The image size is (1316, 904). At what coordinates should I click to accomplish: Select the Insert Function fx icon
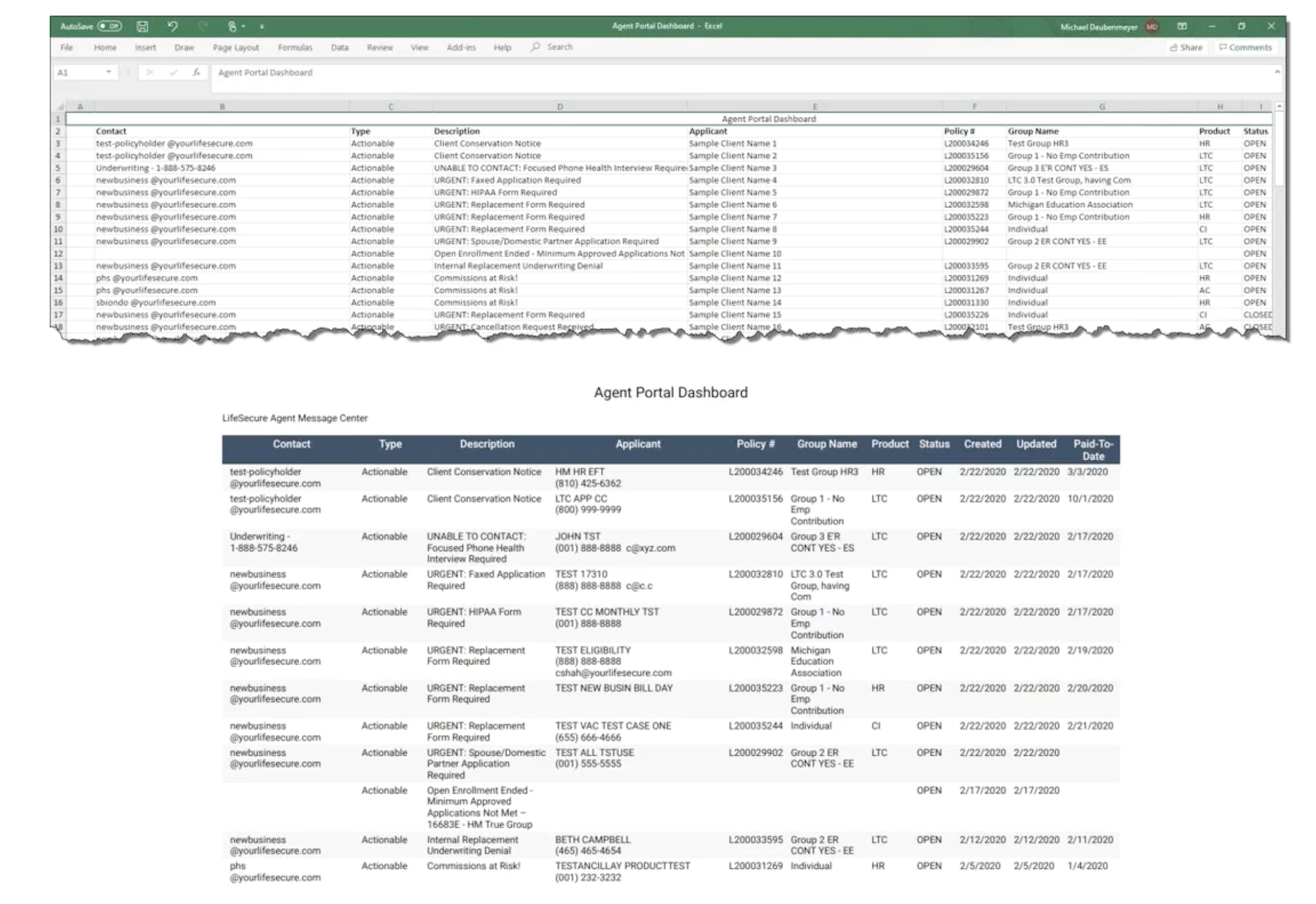[x=197, y=73]
